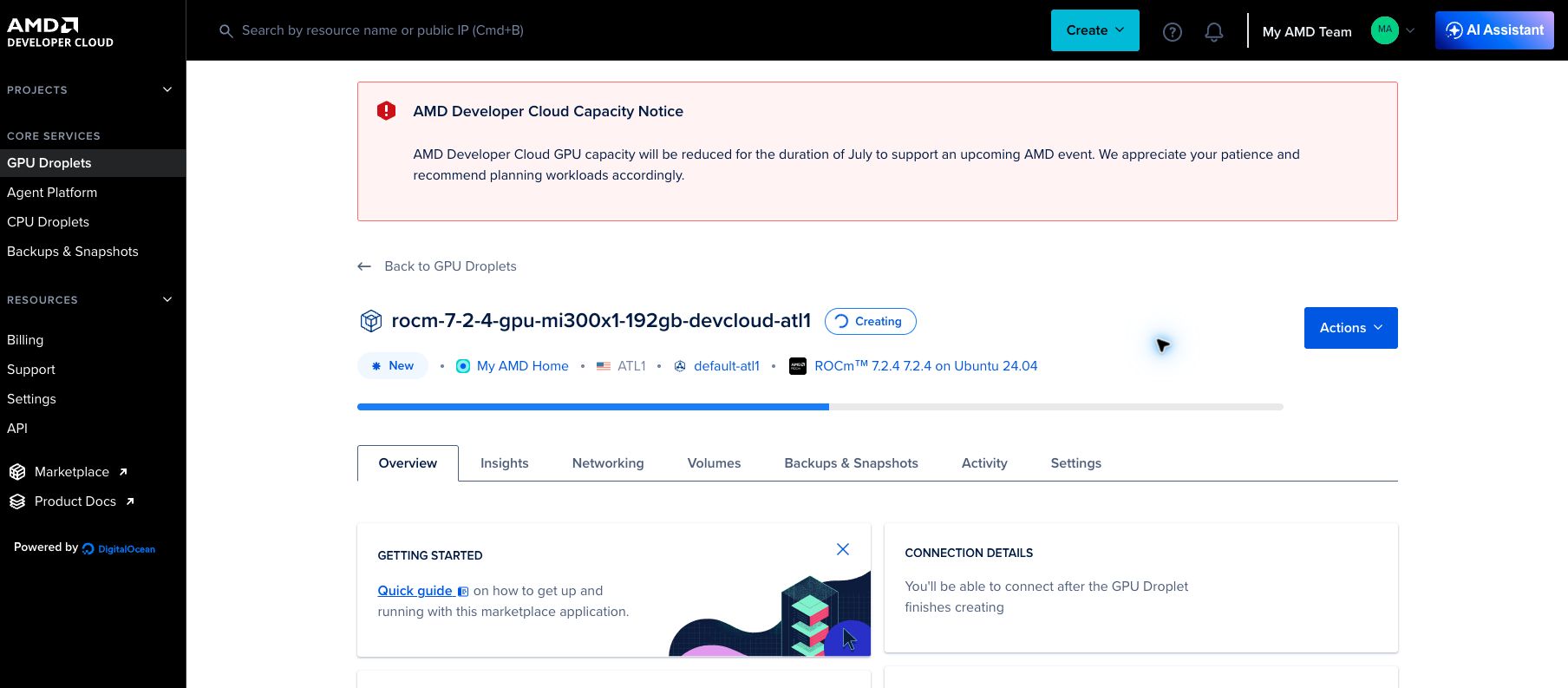Image resolution: width=1568 pixels, height=688 pixels.
Task: Click the My AMD Team name
Action: [1307, 31]
